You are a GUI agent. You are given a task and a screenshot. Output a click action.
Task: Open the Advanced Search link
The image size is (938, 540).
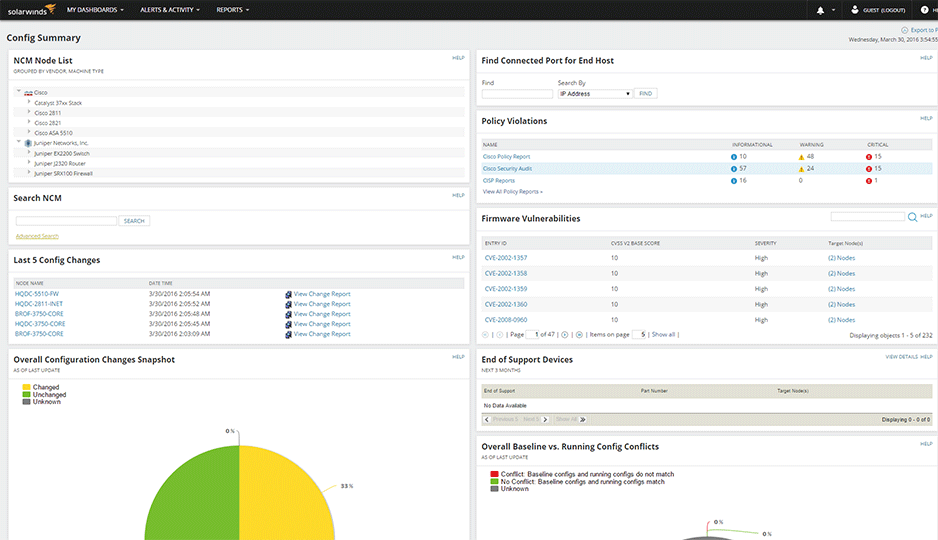(x=37, y=236)
